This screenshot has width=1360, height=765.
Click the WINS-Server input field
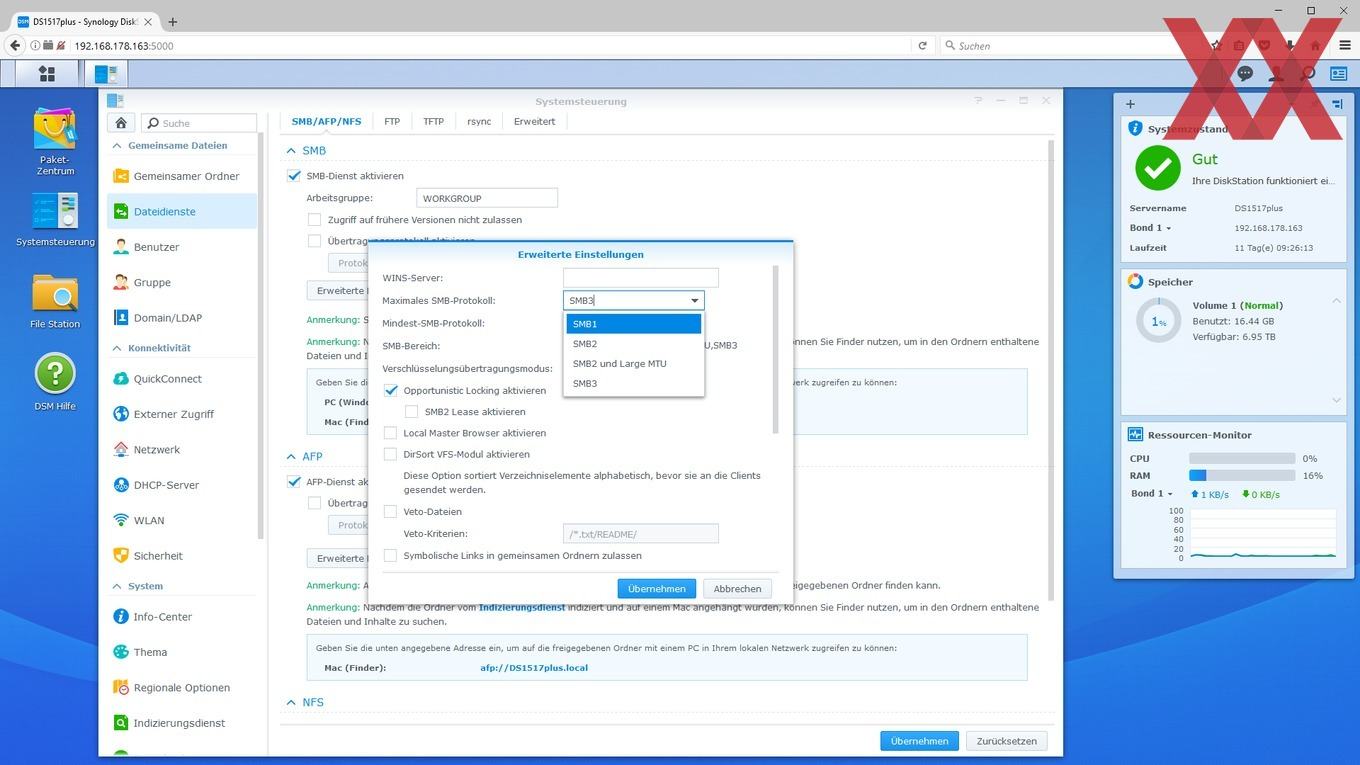pyautogui.click(x=641, y=278)
